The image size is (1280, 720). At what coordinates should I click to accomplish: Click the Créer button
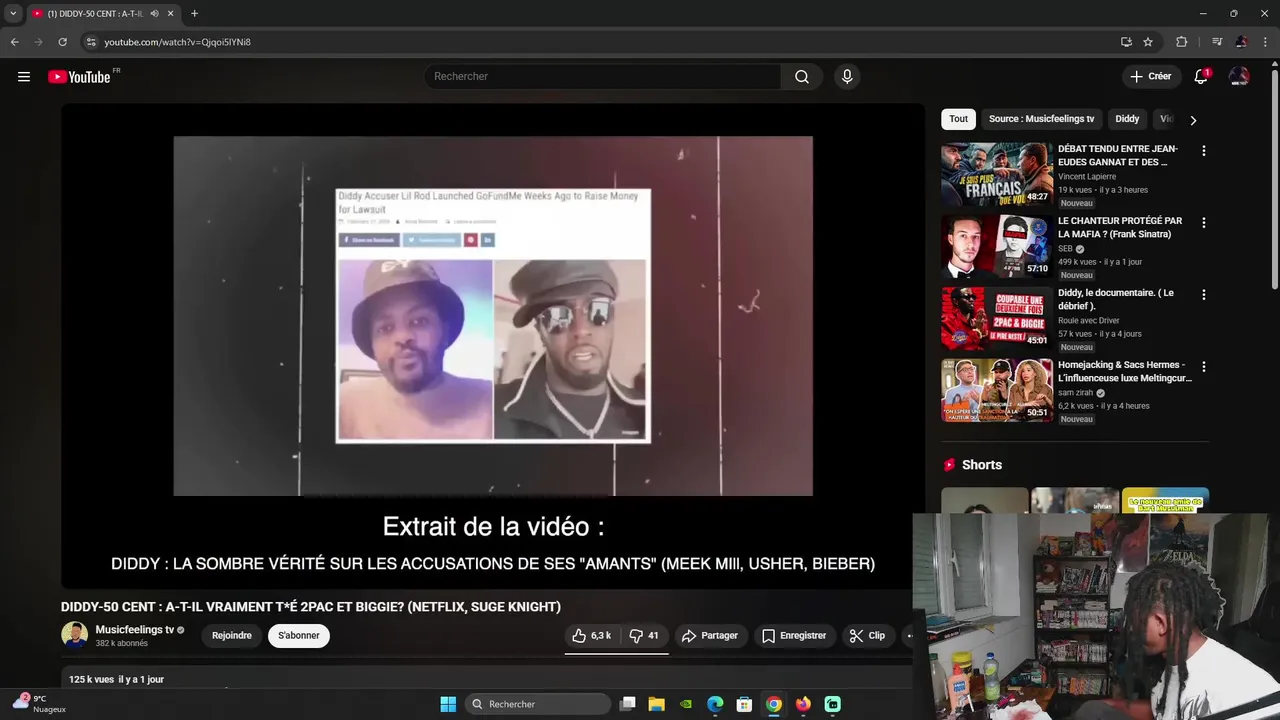pos(1150,77)
